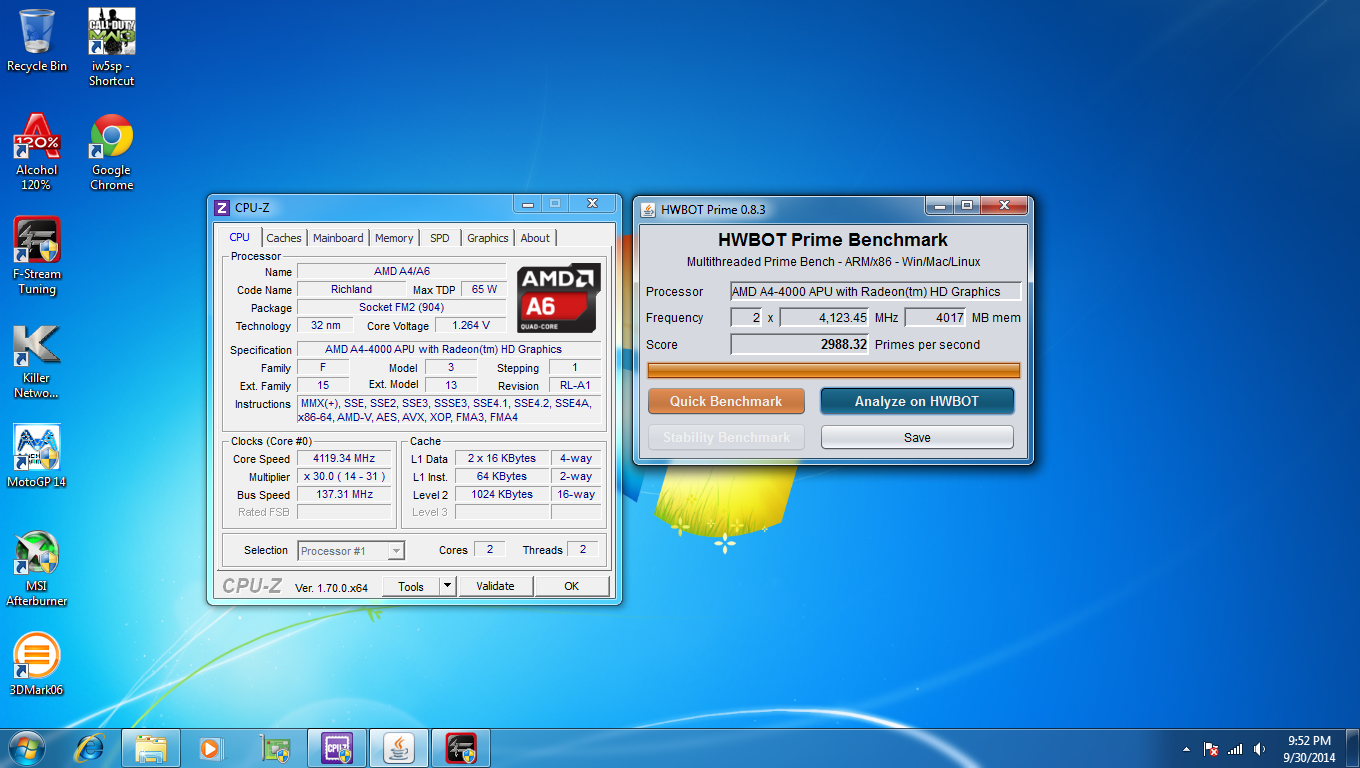Open the F-Stream Tuning desktop icon
The image size is (1360, 768).
click(x=36, y=255)
